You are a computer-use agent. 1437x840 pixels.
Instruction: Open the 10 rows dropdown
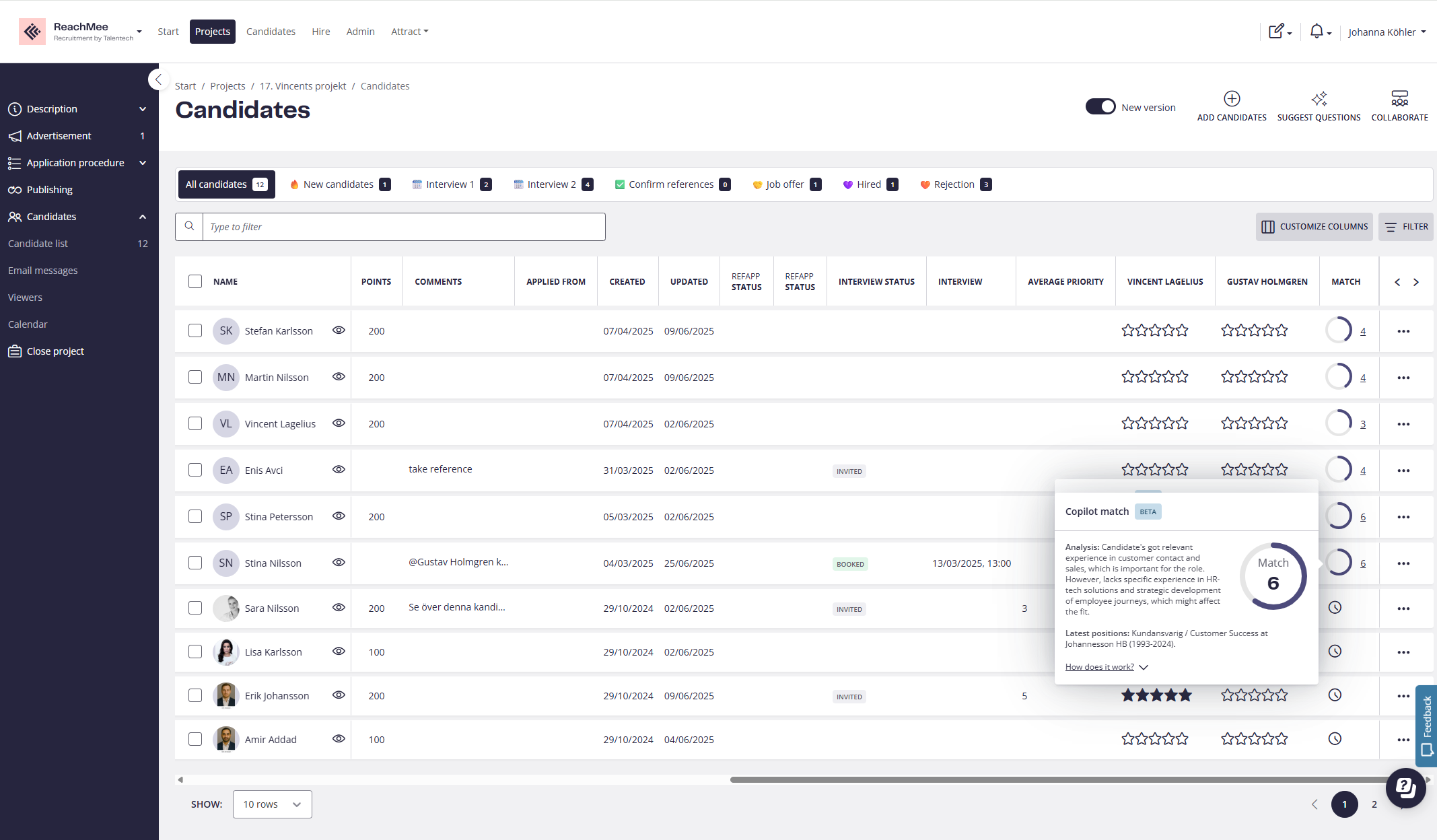tap(272, 804)
